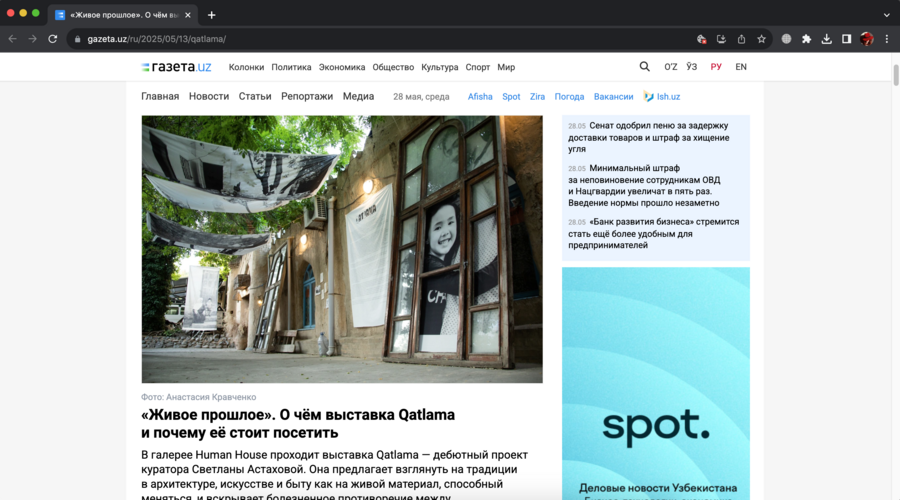Open the Экономика section

pyautogui.click(x=342, y=67)
